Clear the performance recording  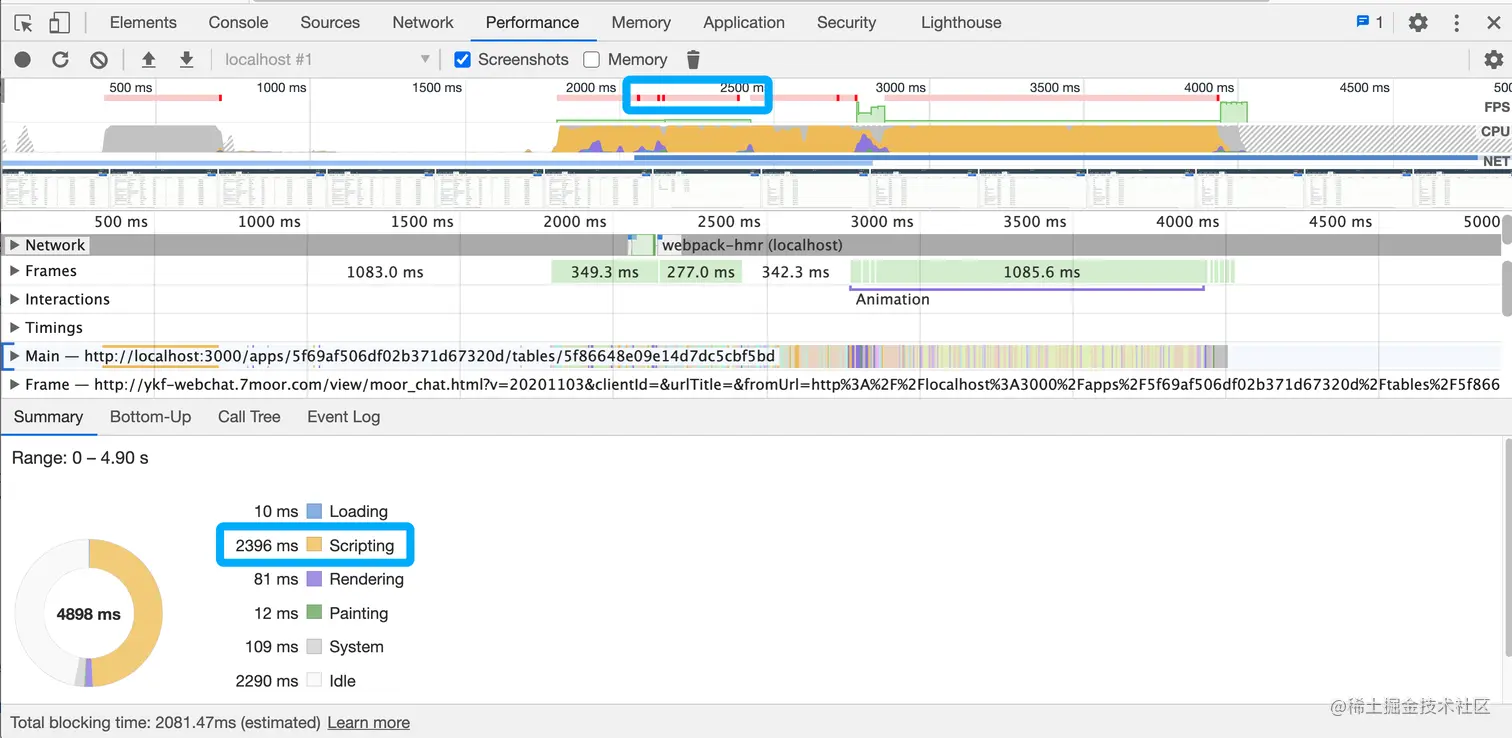coord(99,60)
